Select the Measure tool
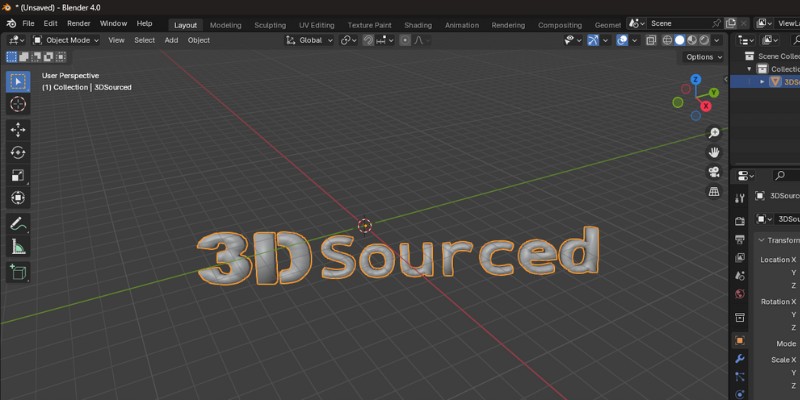 pyautogui.click(x=18, y=246)
